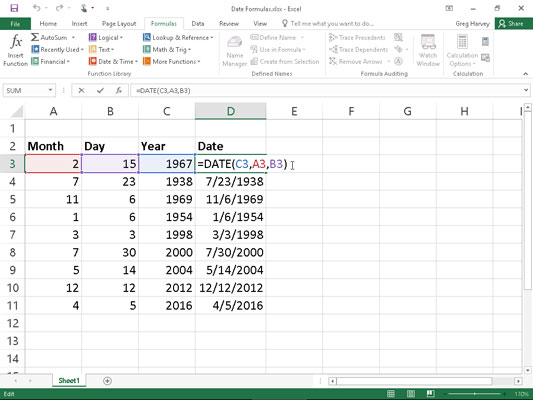Image resolution: width=533 pixels, height=400 pixels.
Task: Open the File tab
Action: (15, 24)
